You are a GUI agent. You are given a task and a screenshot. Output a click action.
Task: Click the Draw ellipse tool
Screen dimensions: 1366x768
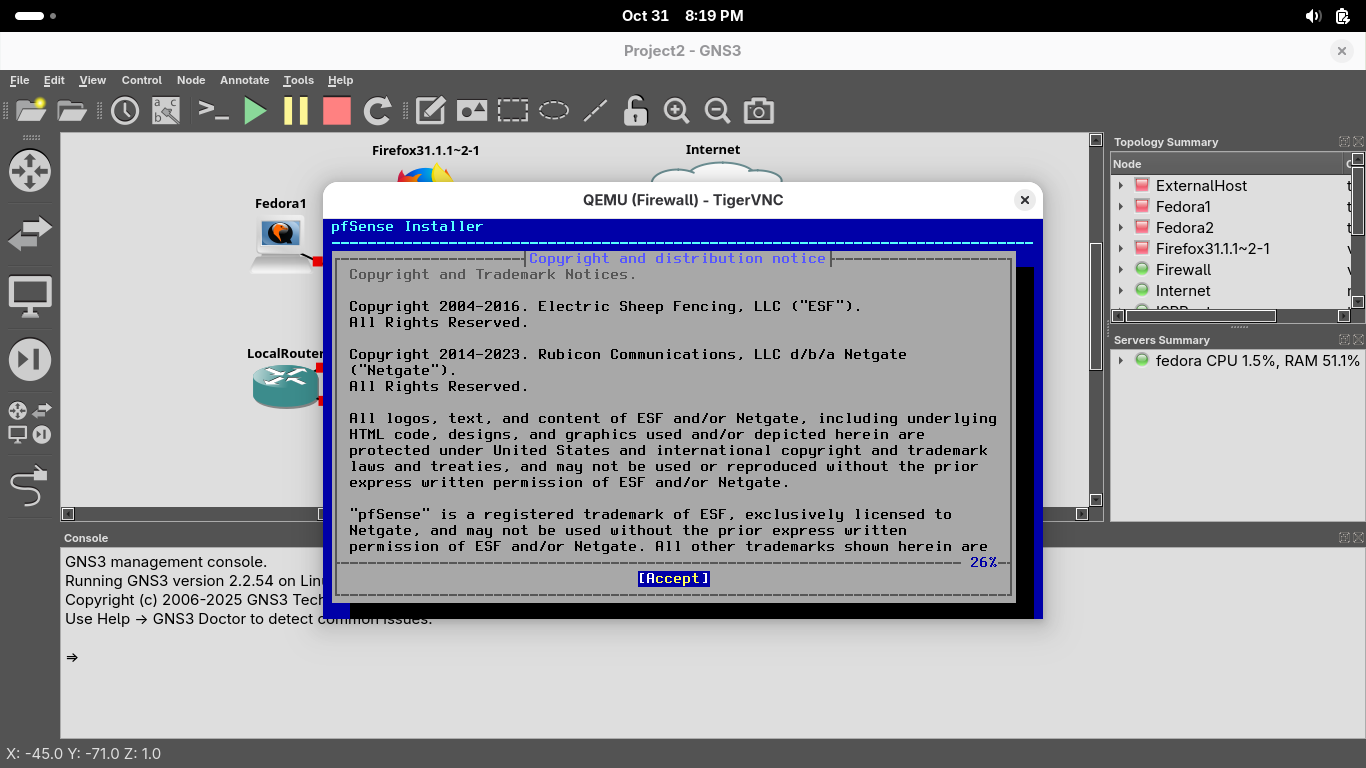click(554, 111)
